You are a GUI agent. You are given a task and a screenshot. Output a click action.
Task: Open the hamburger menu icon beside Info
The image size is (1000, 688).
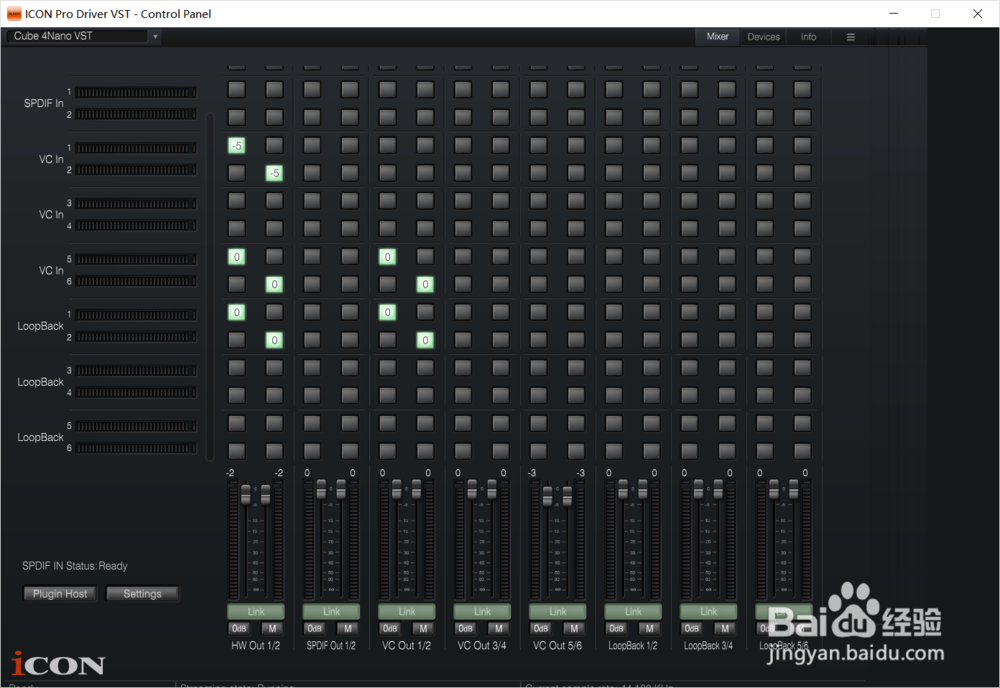coord(850,37)
